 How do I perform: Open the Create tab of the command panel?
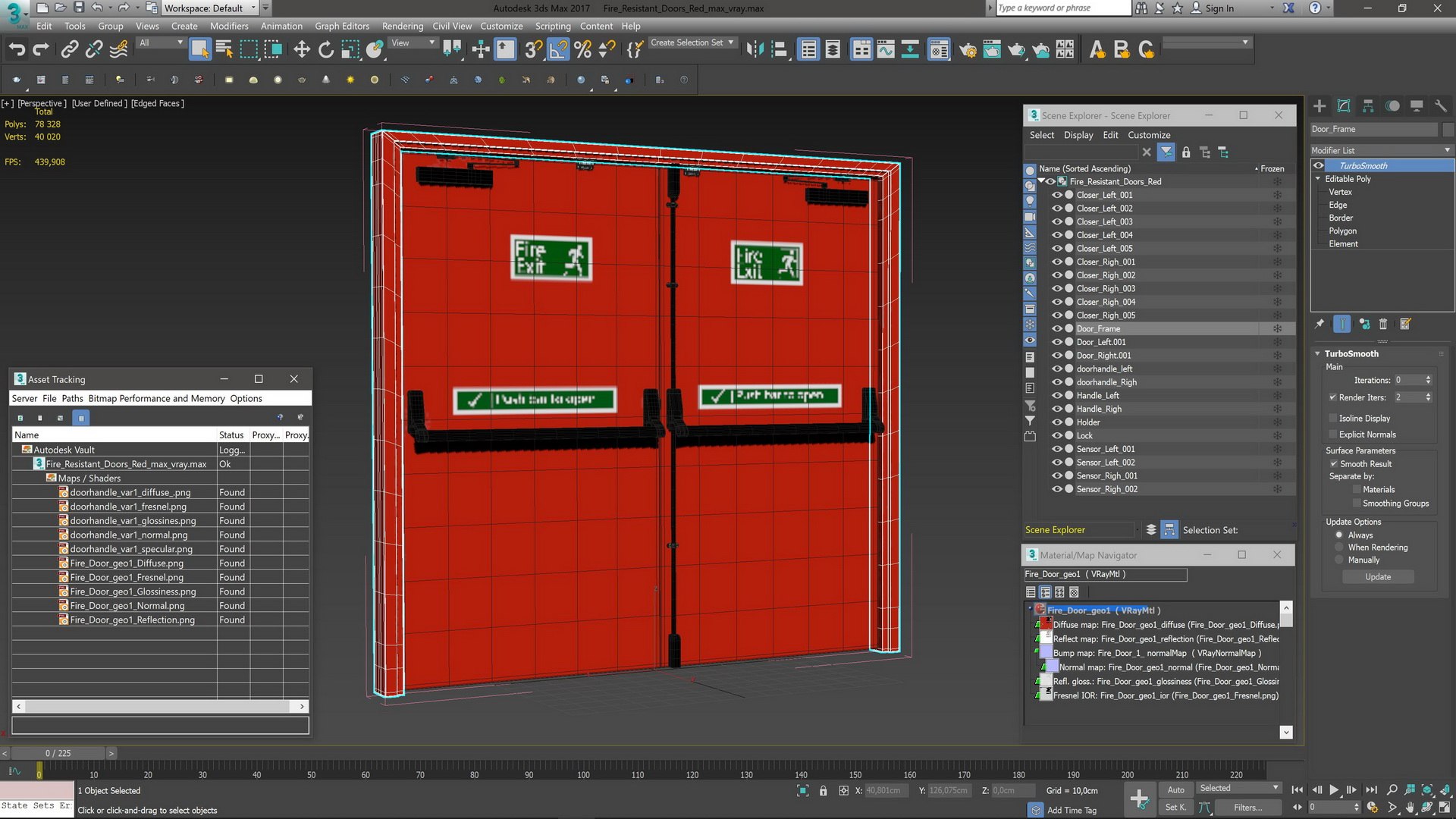pos(1319,106)
